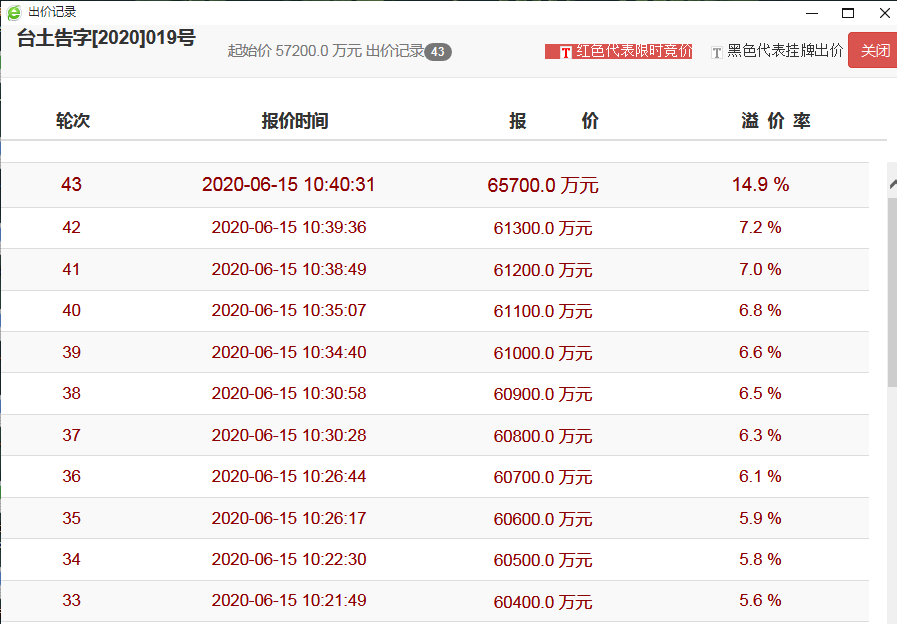This screenshot has height=624, width=897.
Task: Click the 台土告字[2020]019号 title
Action: coord(106,38)
